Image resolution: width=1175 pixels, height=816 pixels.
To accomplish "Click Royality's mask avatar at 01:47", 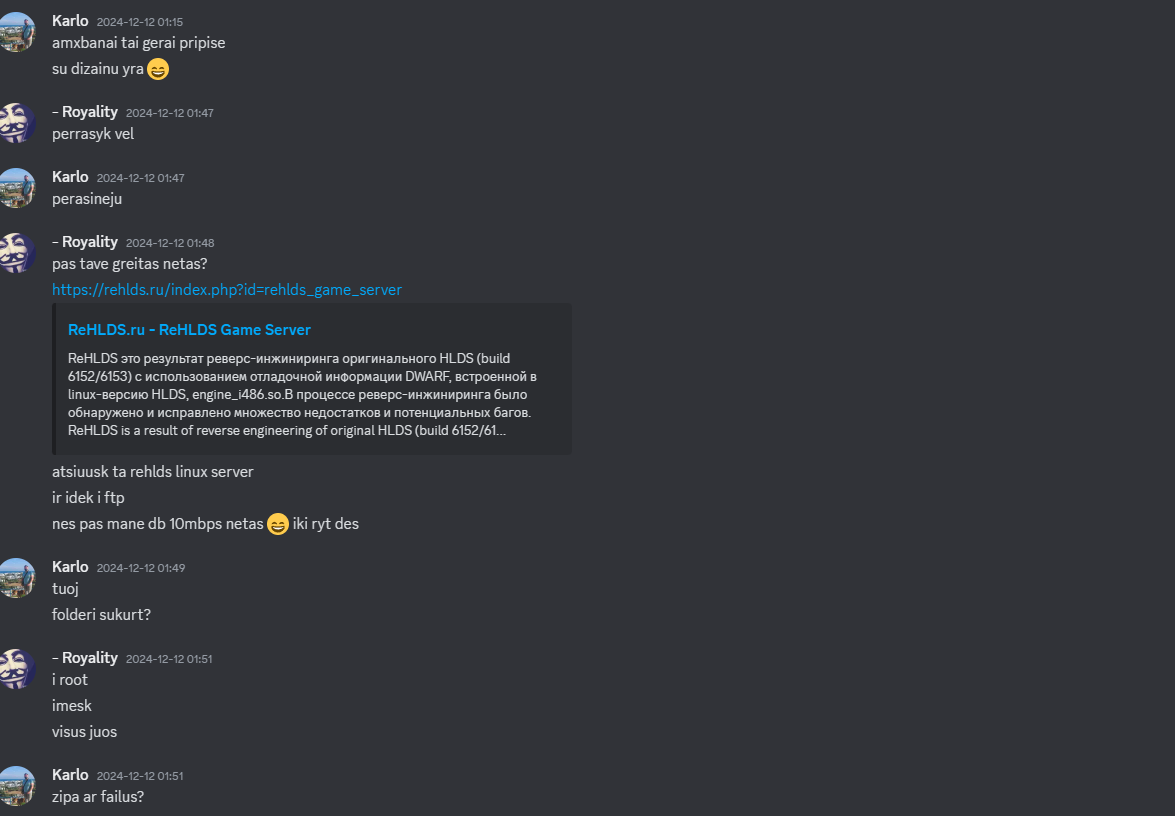I will click(x=16, y=123).
